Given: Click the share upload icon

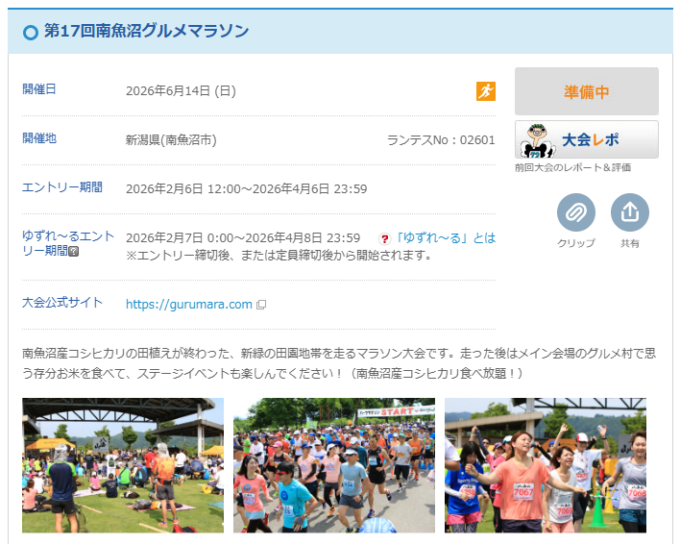Looking at the screenshot, I should click(630, 212).
